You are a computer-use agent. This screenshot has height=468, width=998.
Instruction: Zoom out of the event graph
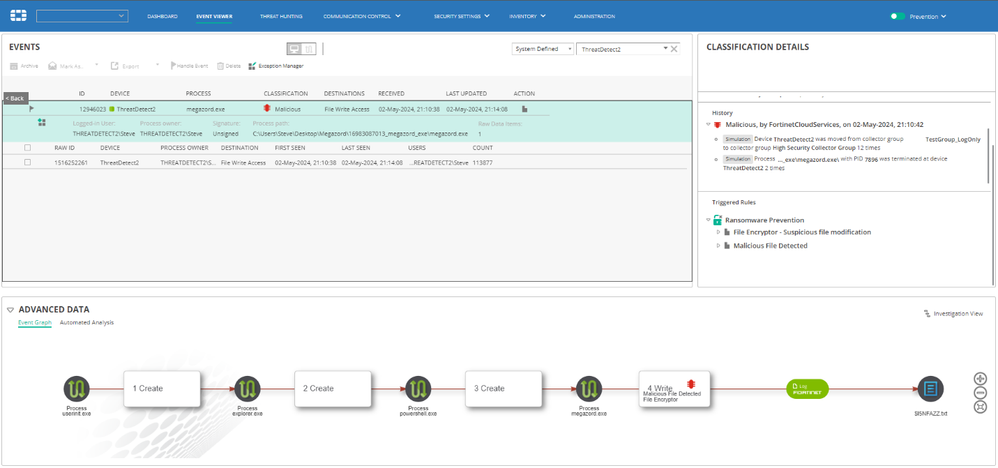(x=980, y=393)
